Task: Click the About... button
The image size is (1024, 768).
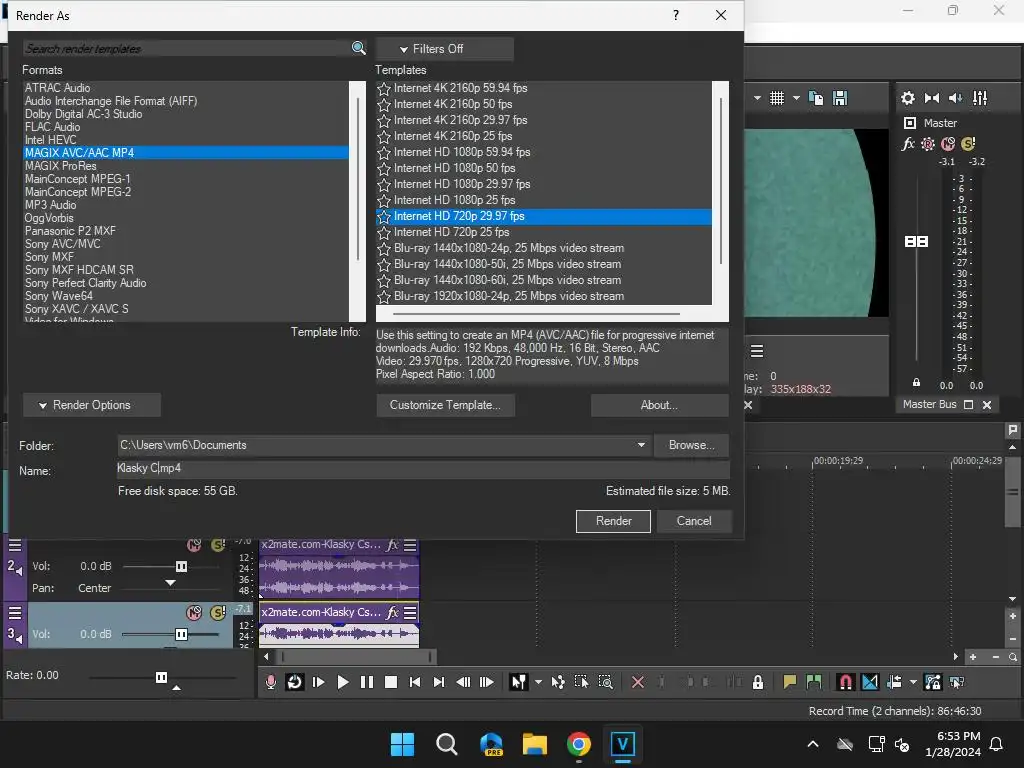Action: click(x=660, y=405)
